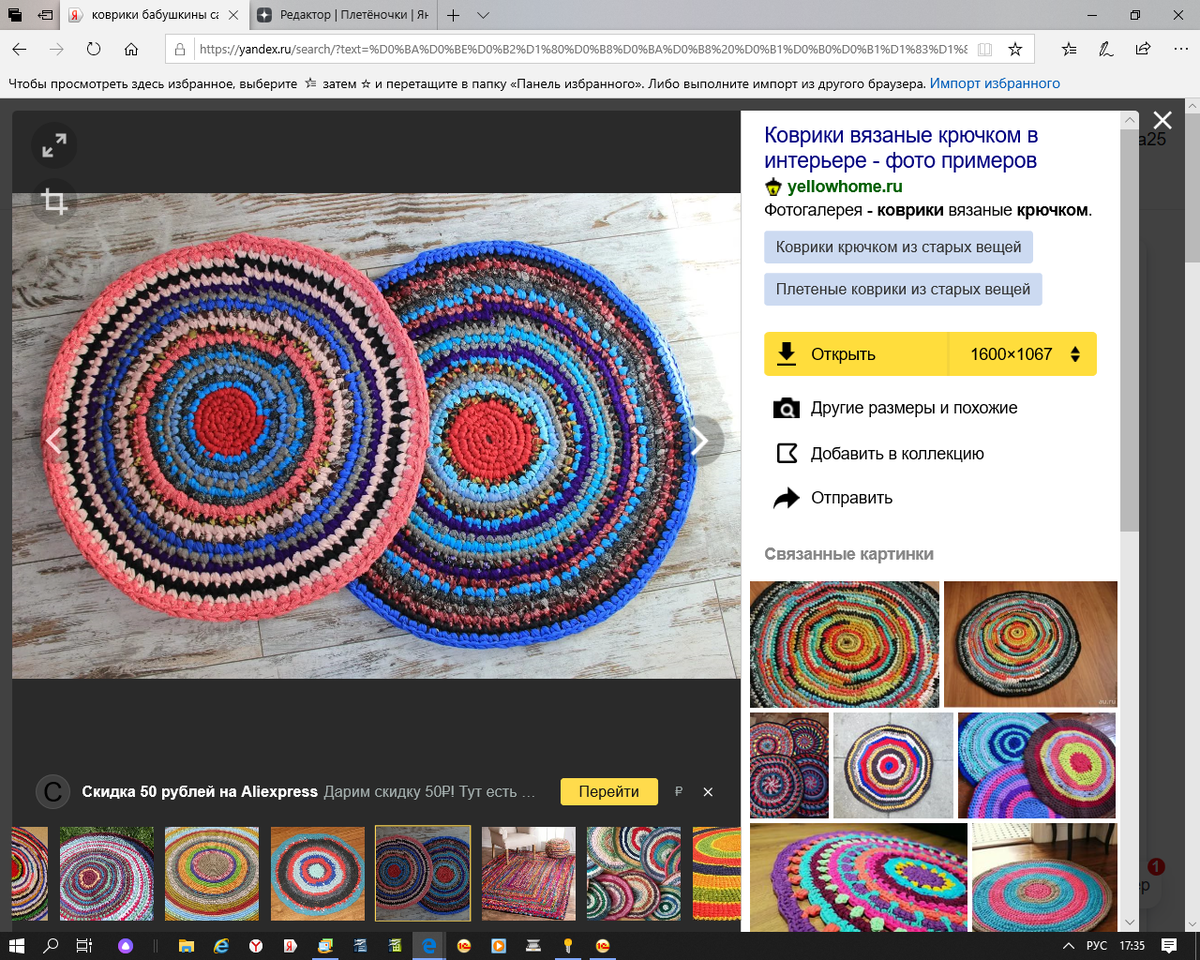Open Windows taskbar search
Screen dimensions: 1200x960
pos(51,945)
